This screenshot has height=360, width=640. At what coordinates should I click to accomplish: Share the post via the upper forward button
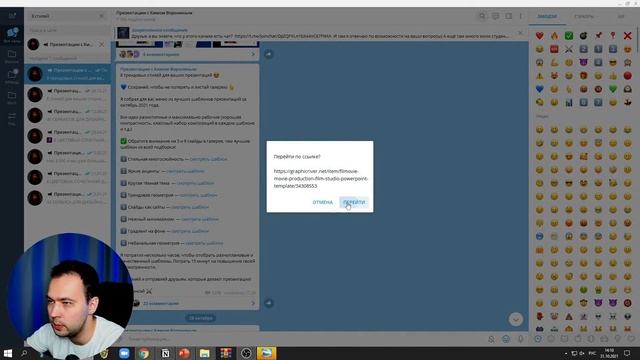[x=269, y=54]
